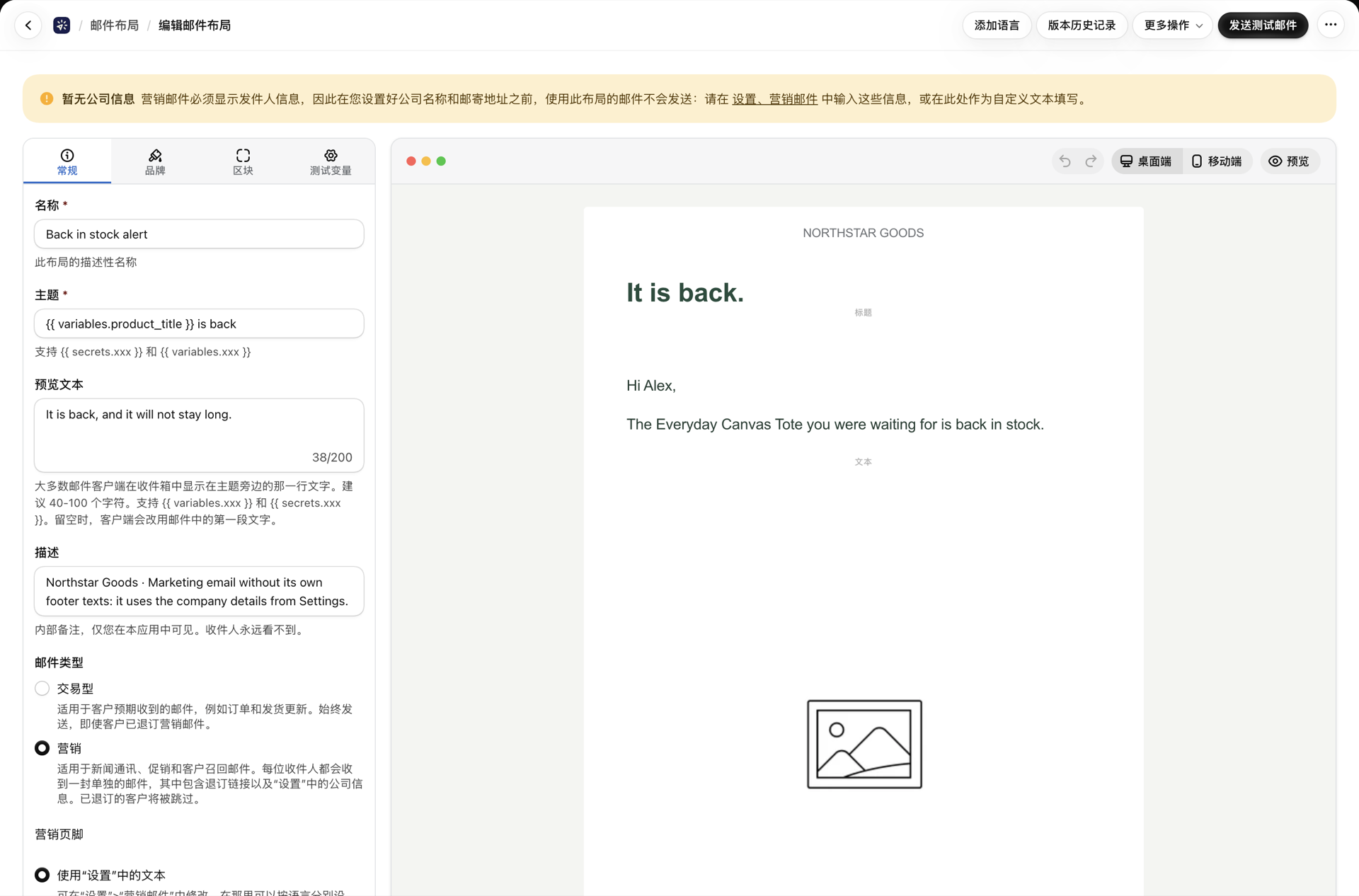Open the 品牌 tab
The image size is (1359, 896).
[155, 162]
